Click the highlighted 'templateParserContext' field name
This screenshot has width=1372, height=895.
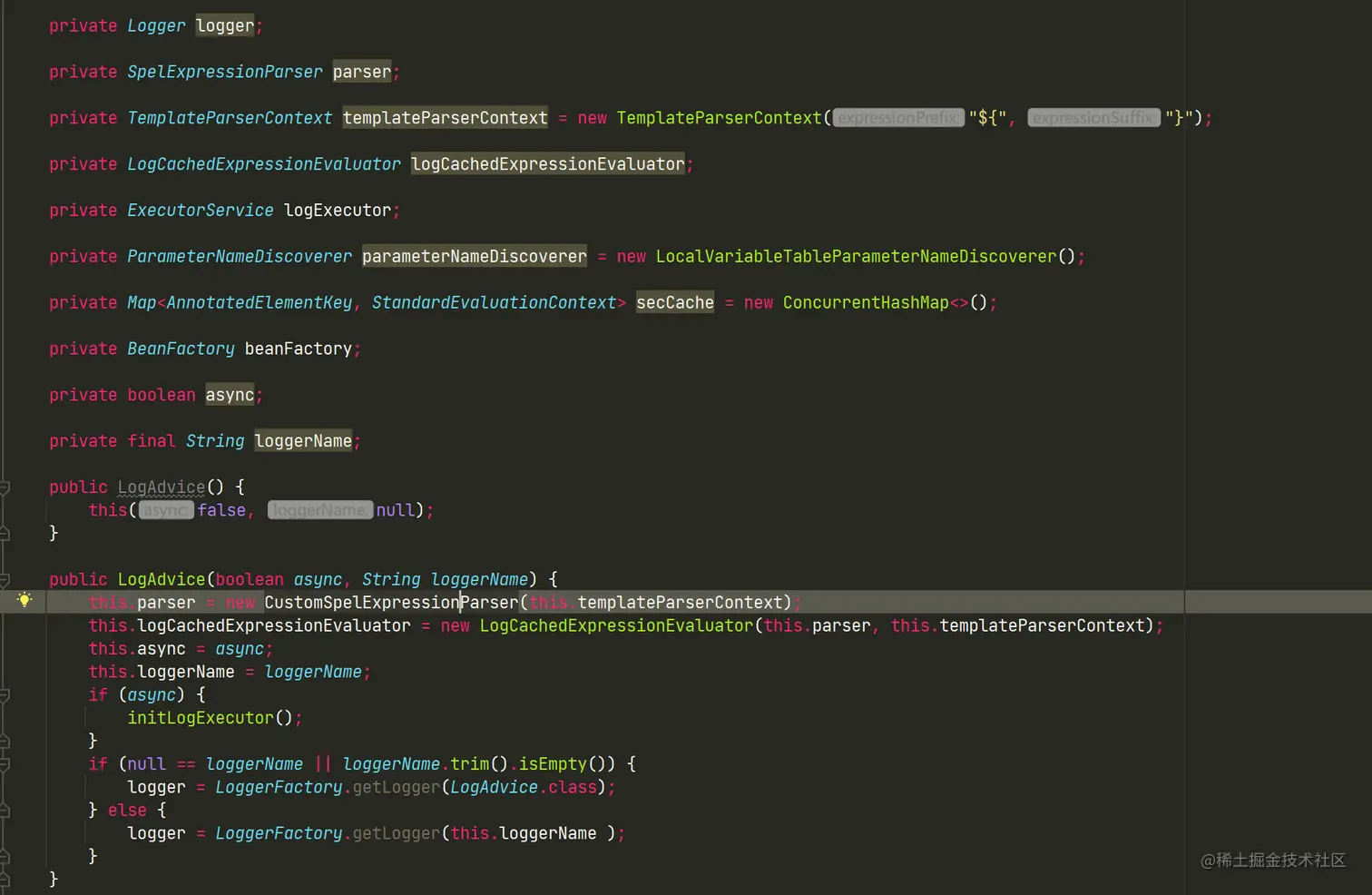pyautogui.click(x=446, y=118)
